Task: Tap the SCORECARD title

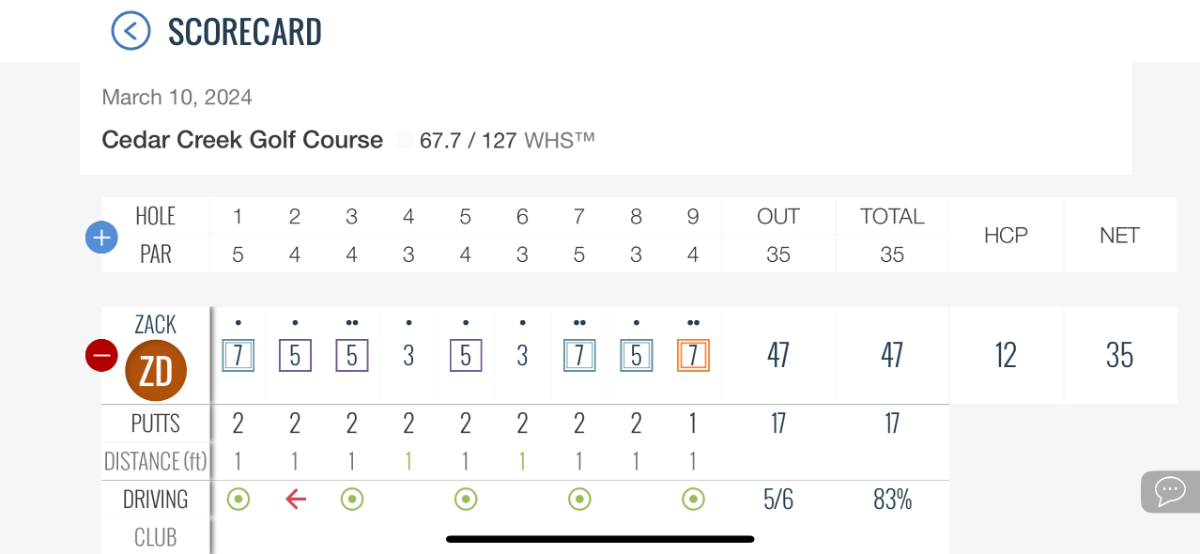Action: coord(245,32)
